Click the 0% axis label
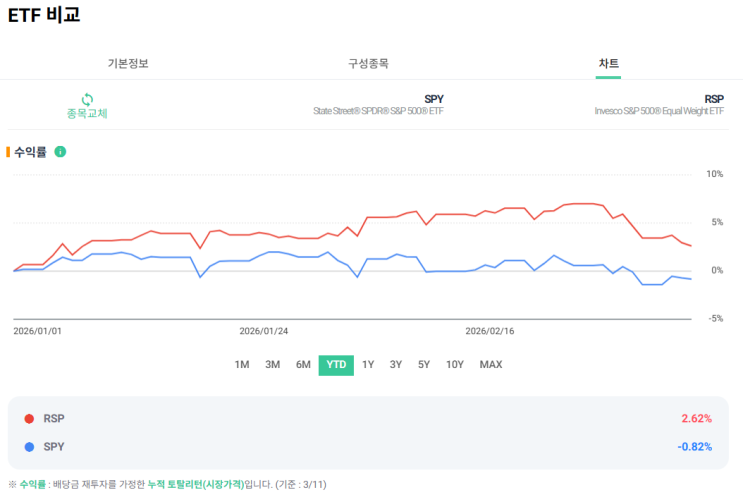The image size is (743, 502). pos(717,270)
